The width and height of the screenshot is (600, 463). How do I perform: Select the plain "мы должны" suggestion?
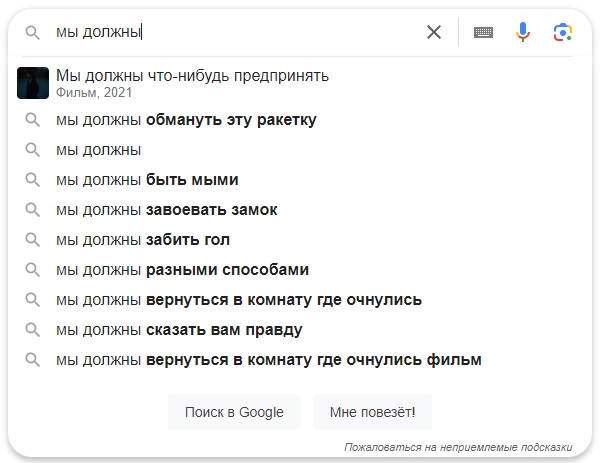click(99, 150)
